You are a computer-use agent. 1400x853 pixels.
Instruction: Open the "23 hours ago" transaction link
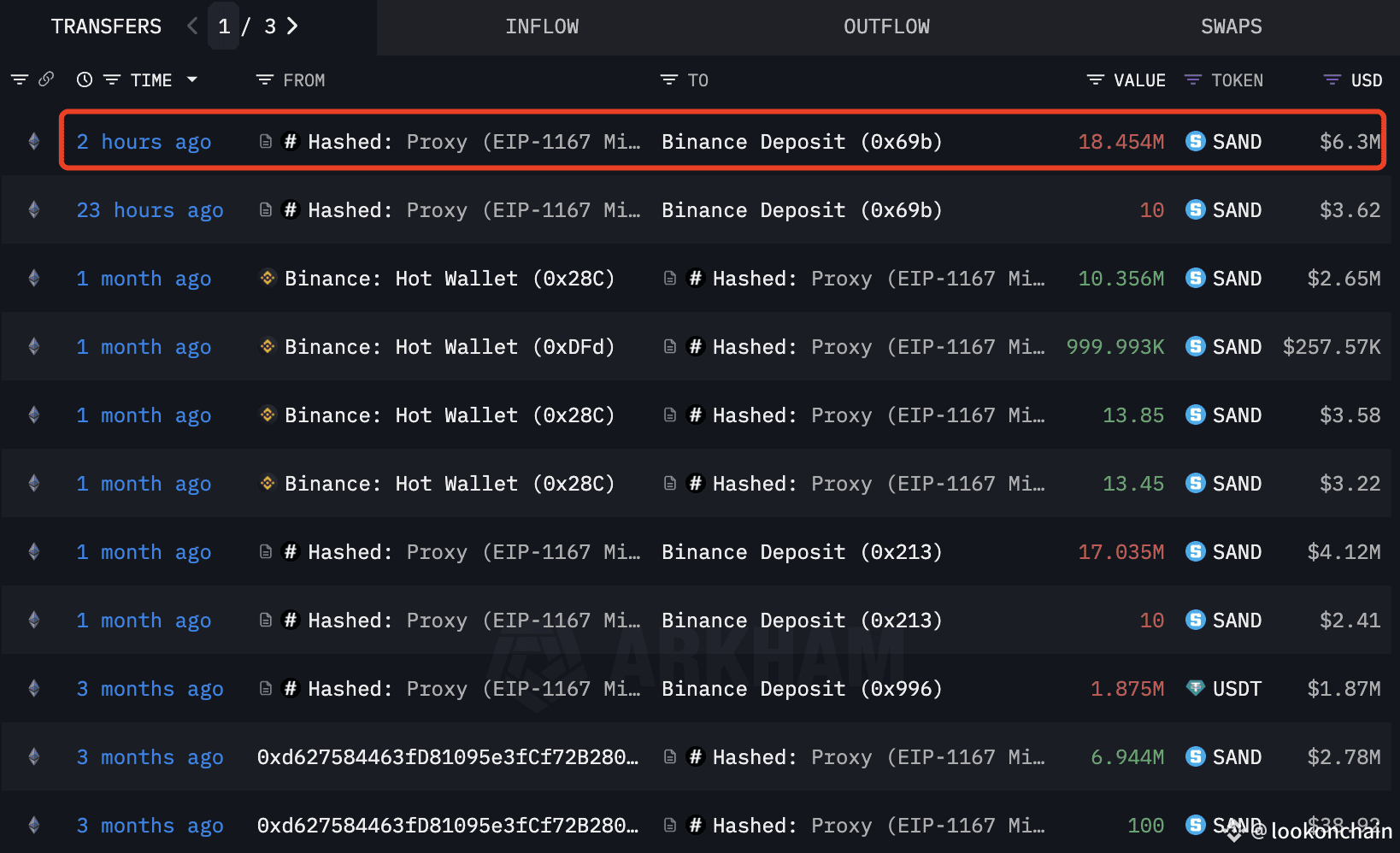[150, 210]
